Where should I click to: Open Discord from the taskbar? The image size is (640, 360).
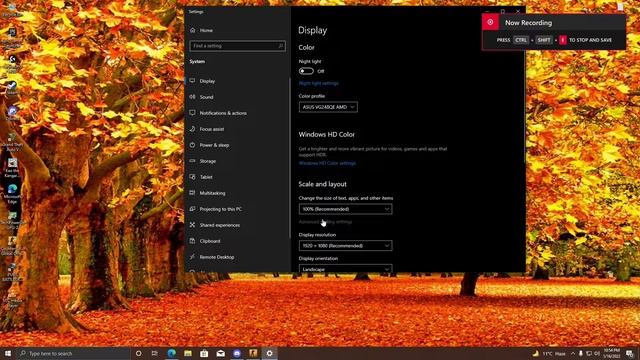tap(237, 353)
